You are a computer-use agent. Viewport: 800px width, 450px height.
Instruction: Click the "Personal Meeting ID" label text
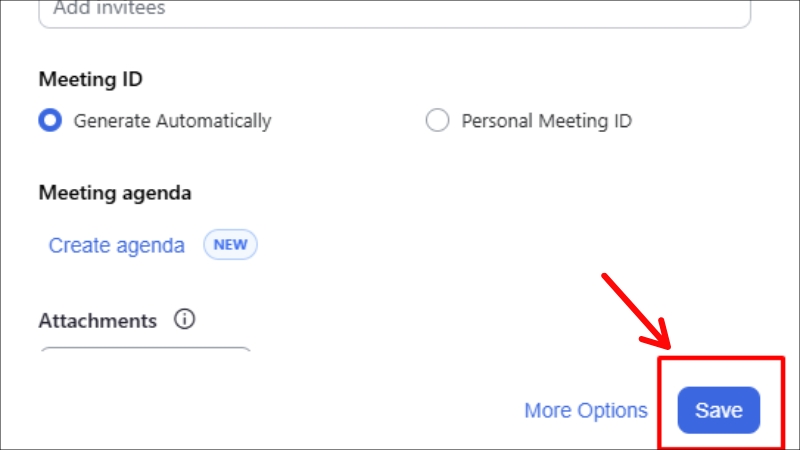tap(546, 121)
